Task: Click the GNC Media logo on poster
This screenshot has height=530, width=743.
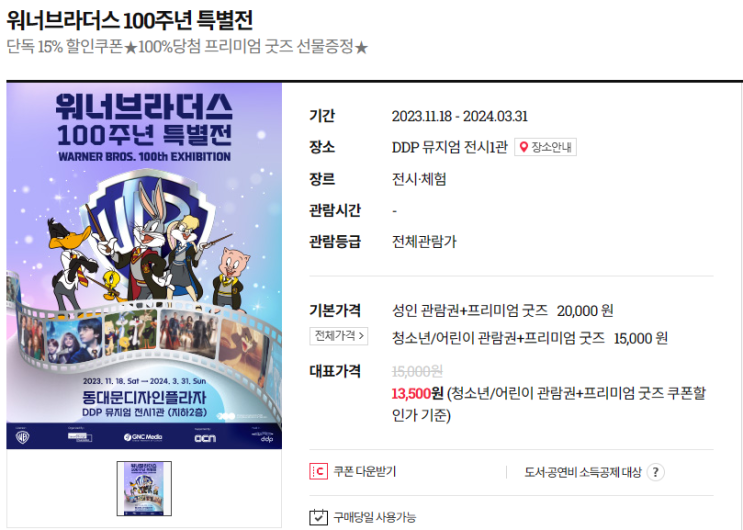Action: (143, 437)
